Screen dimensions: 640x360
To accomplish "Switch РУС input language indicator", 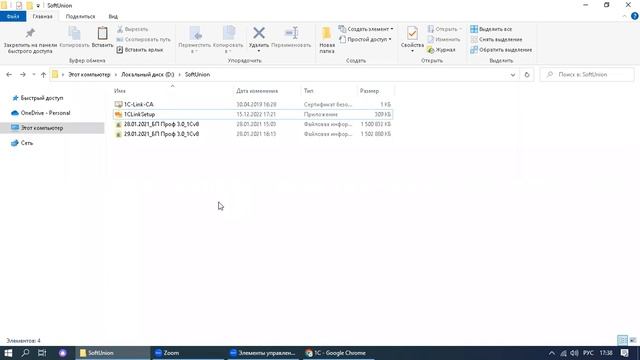I will coord(588,353).
